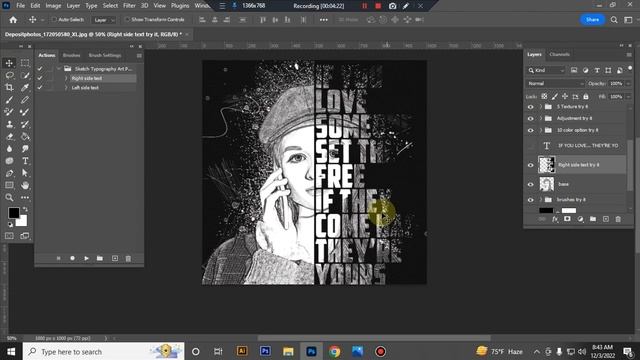Select the Rectangular Marquee tool
This screenshot has height=360, width=640.
pos(25,63)
